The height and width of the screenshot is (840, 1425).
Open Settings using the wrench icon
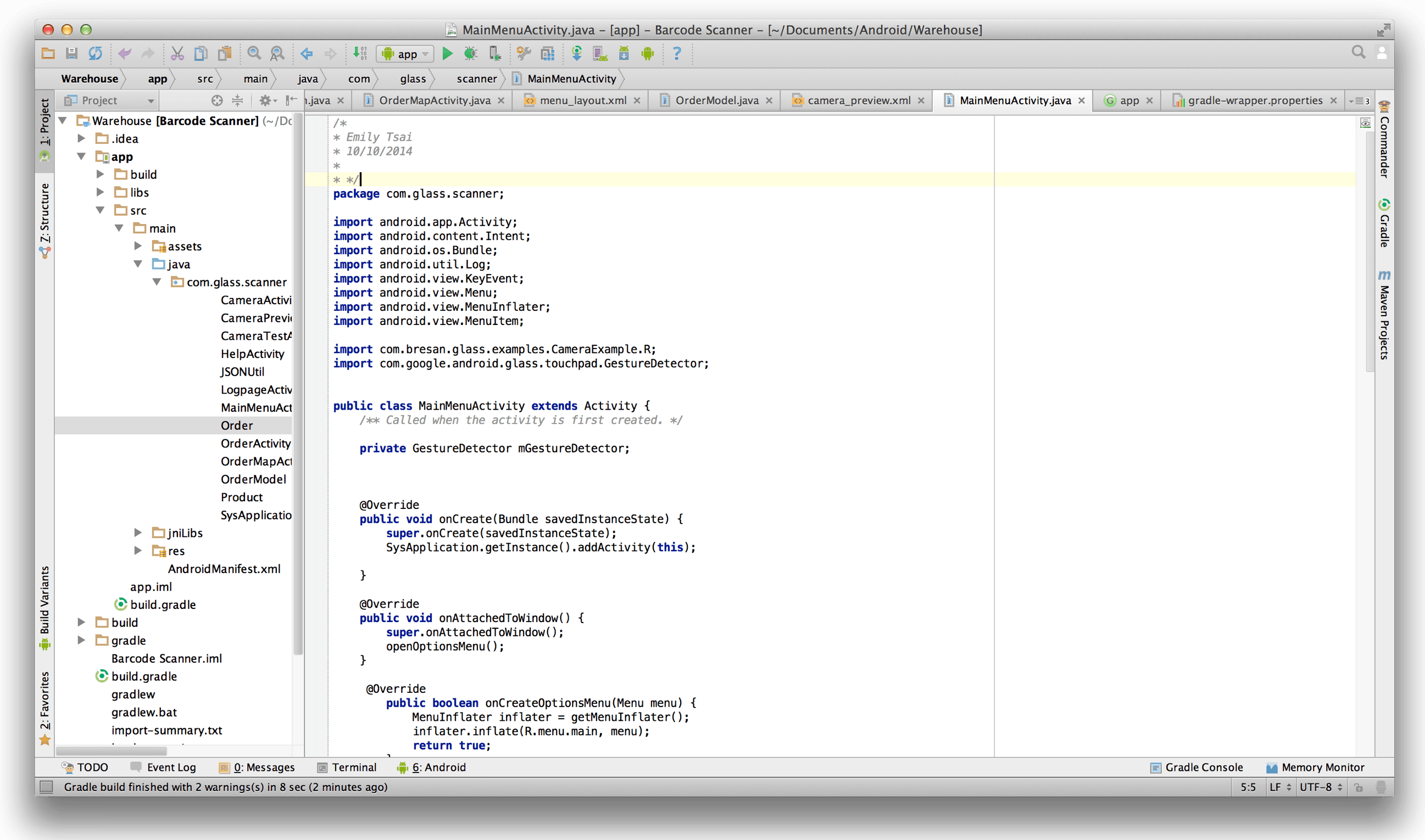point(524,54)
